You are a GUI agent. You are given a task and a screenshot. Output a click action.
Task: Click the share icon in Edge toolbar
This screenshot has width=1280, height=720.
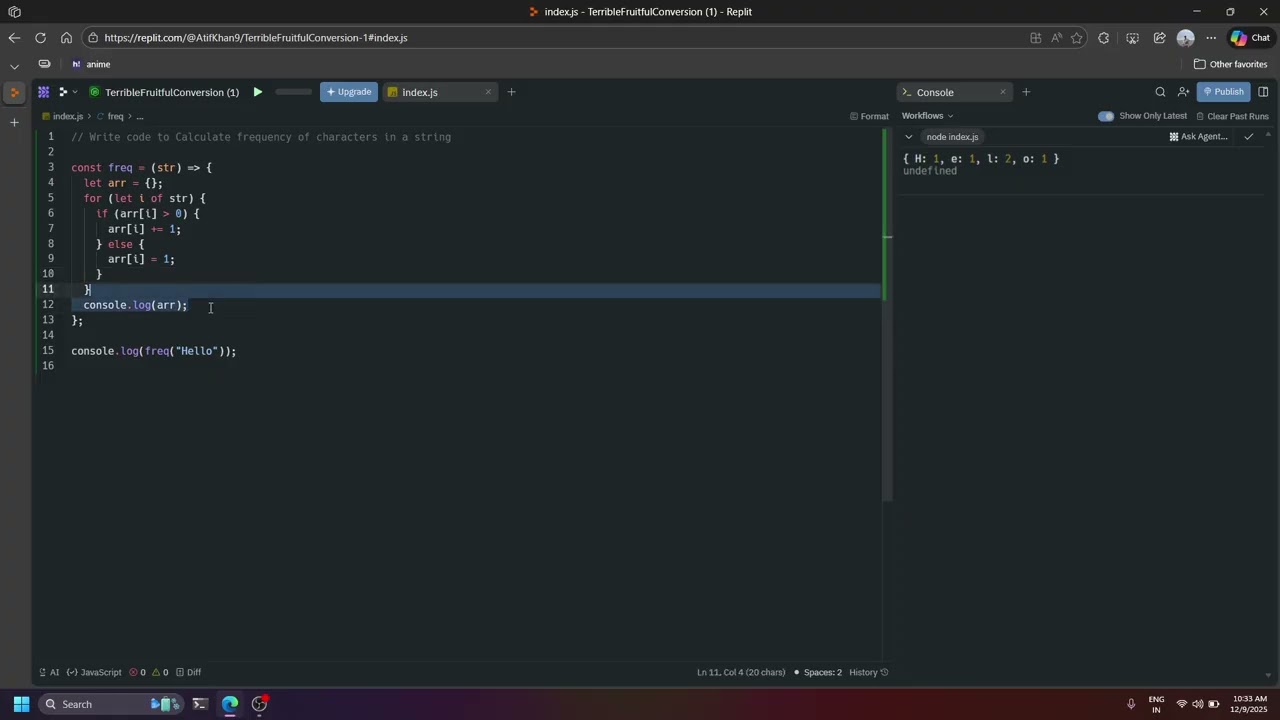[1159, 38]
